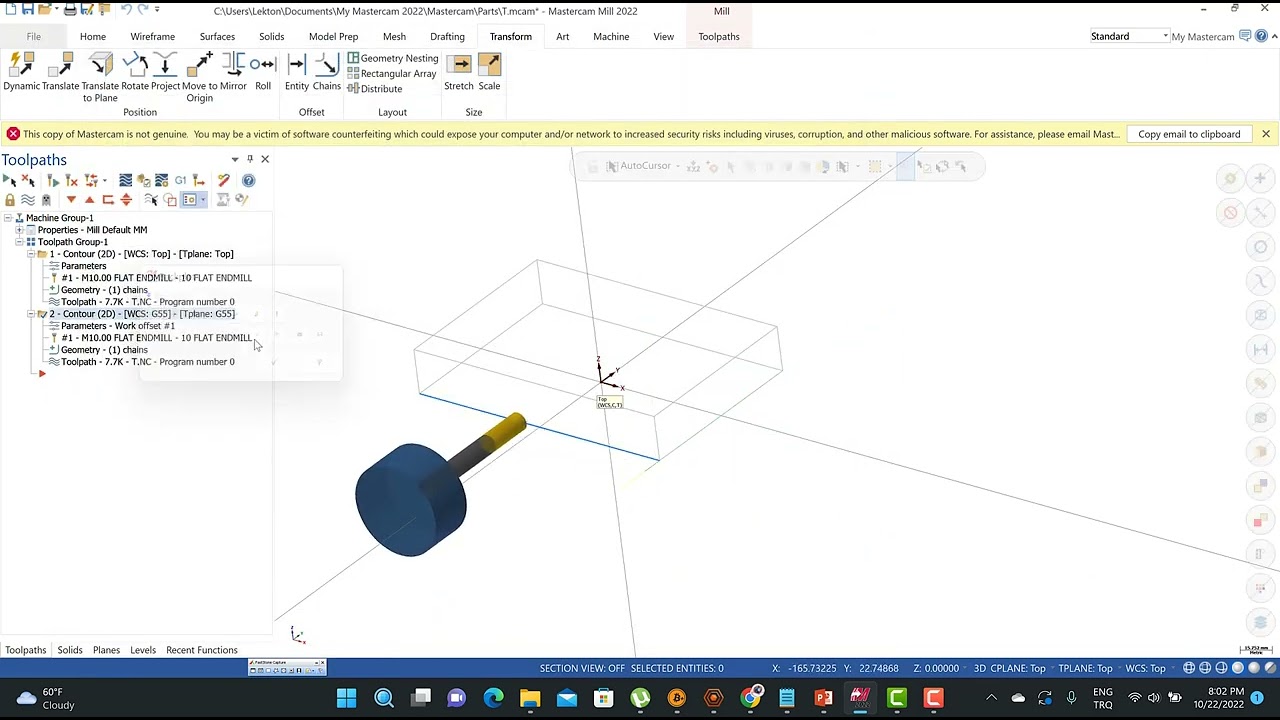Click Distribute in Layout group
Screen dimensions: 1280x720
coord(375,88)
